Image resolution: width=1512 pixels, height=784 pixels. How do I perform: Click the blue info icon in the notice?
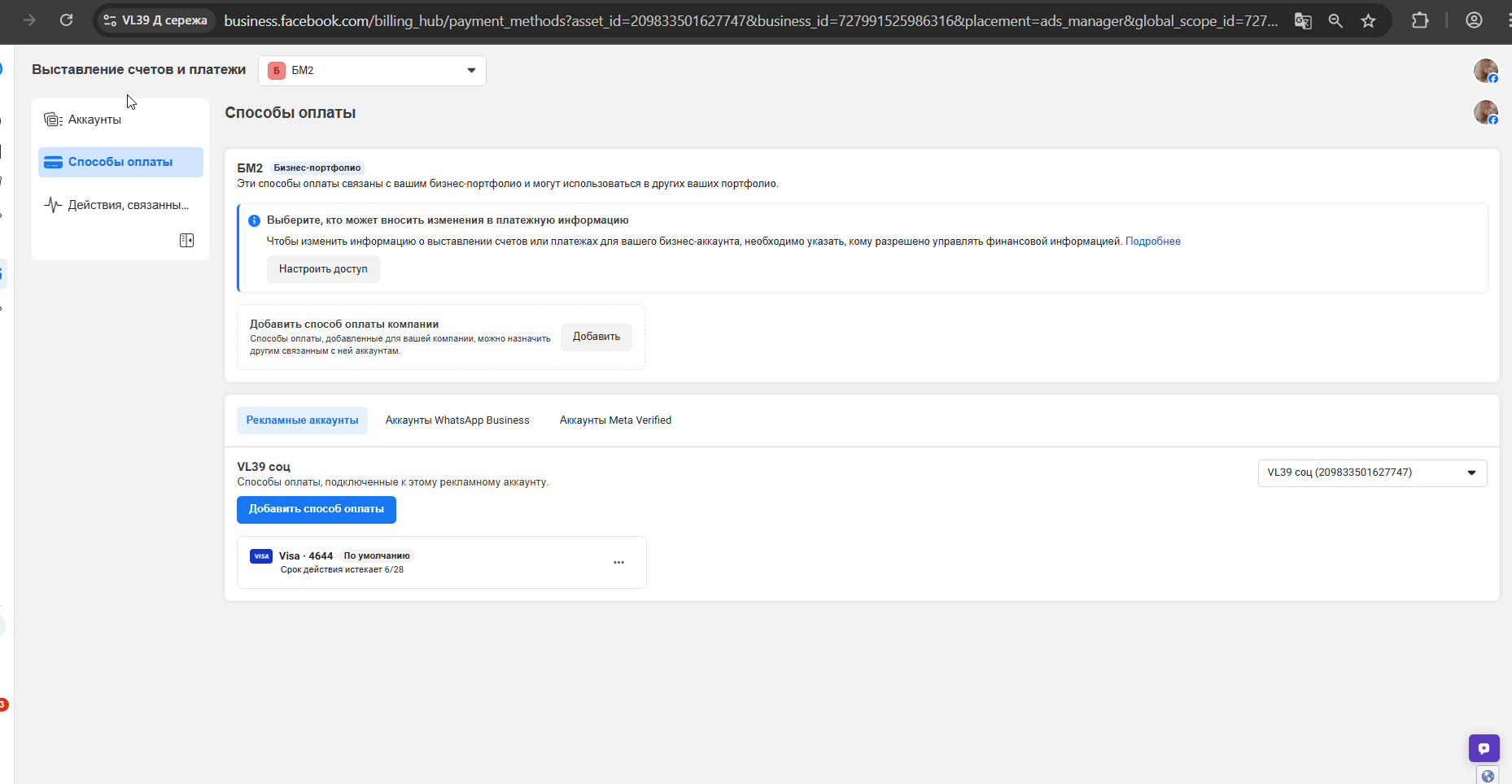(254, 220)
